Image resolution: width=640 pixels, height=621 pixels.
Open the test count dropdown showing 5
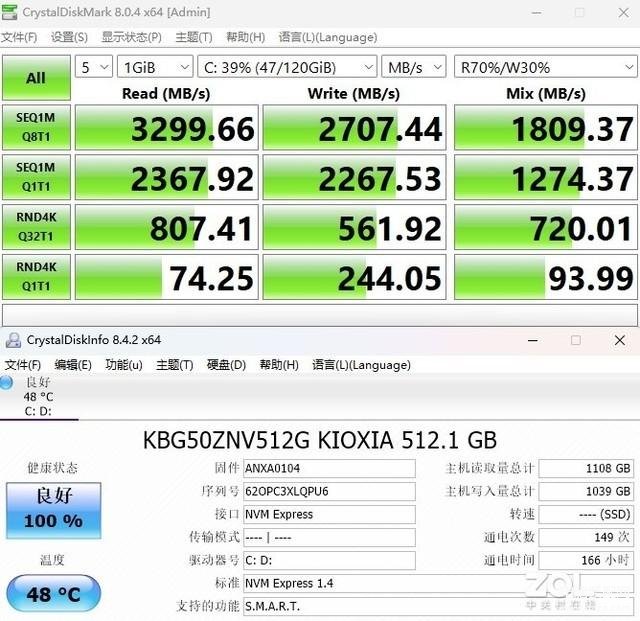(94, 67)
